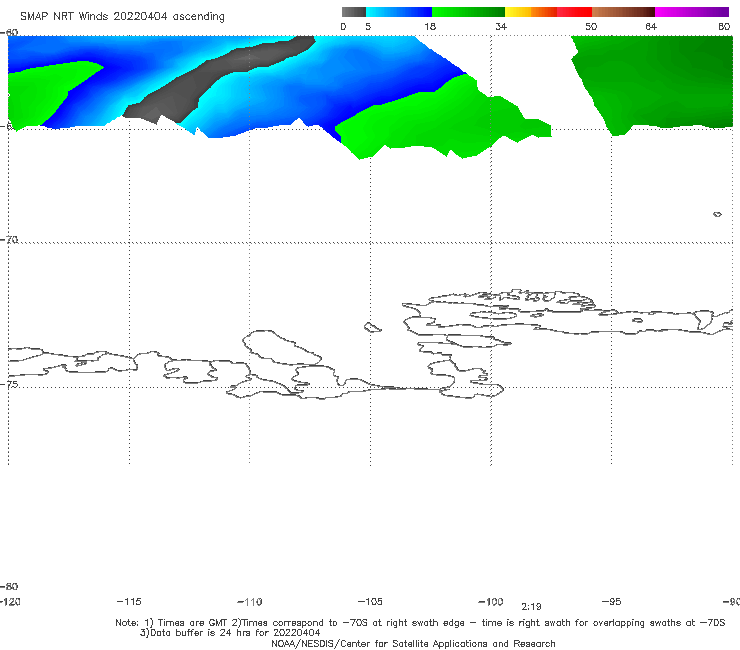Viewport: 740px width, 650px height.
Task: Click the swath time label "2:19"
Action: coord(531,607)
